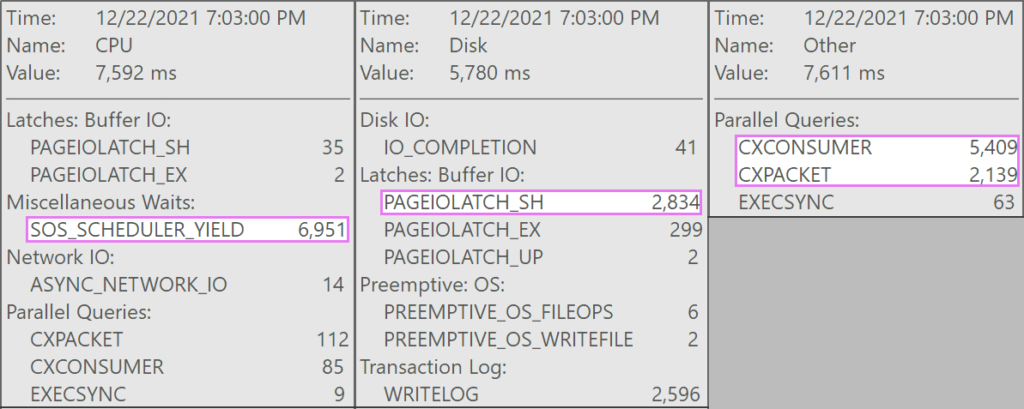The image size is (1024, 409).
Task: Select PAGEIOLATCH_SH row in the Disk panel
Action: pyautogui.click(x=541, y=203)
